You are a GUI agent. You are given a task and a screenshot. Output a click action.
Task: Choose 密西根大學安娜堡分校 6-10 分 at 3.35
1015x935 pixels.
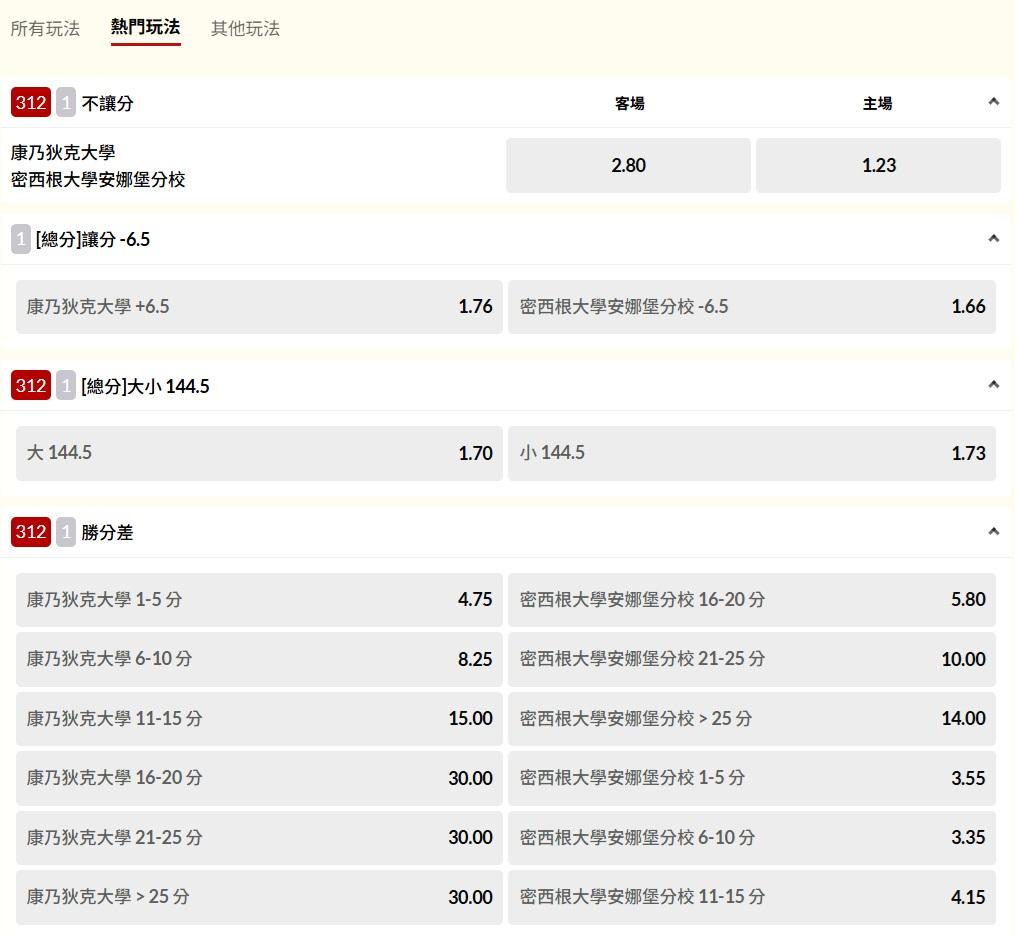(x=751, y=837)
